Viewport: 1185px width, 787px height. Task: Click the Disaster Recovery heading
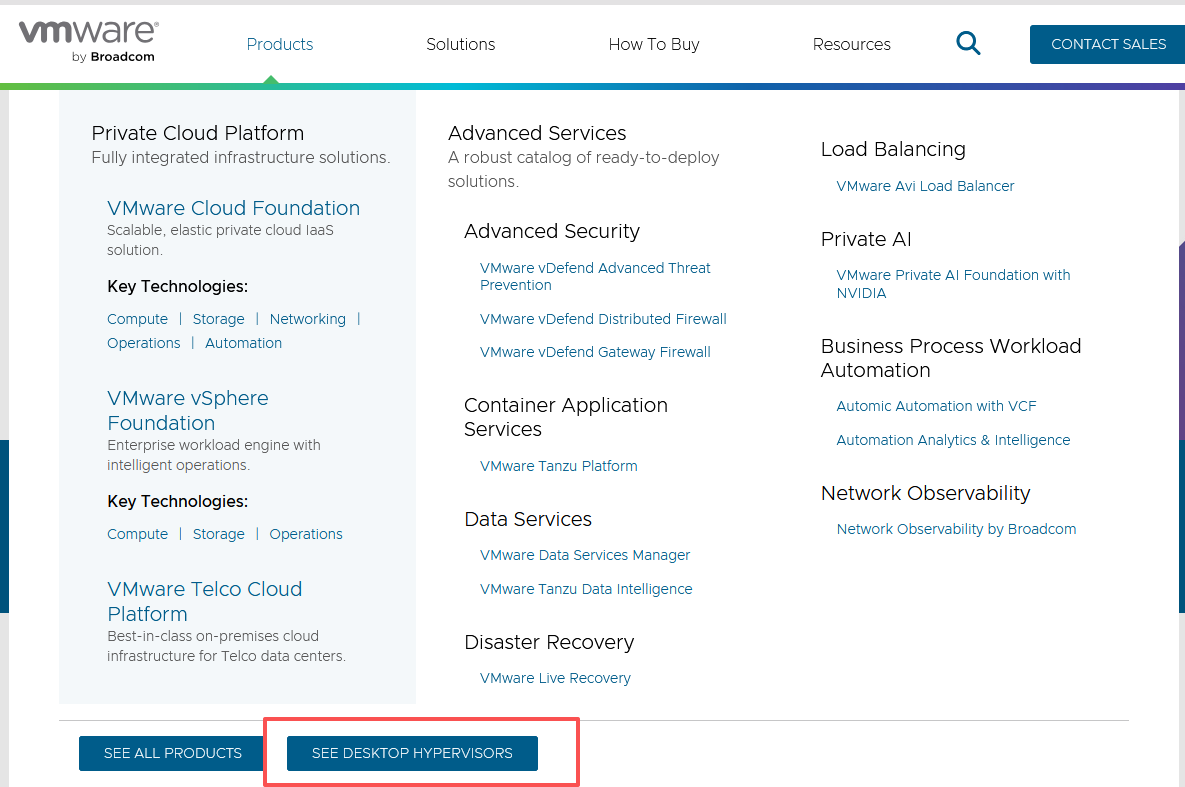549,643
